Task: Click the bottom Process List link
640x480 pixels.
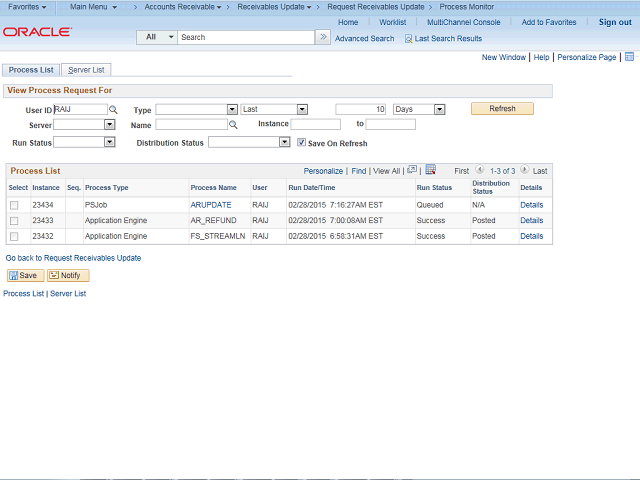Action: [23, 293]
